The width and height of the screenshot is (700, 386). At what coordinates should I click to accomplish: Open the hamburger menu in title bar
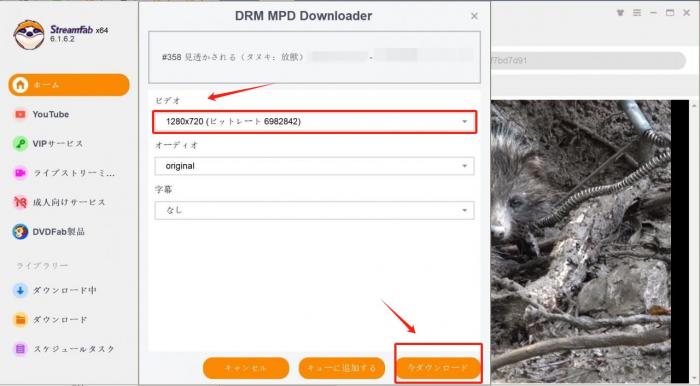637,13
